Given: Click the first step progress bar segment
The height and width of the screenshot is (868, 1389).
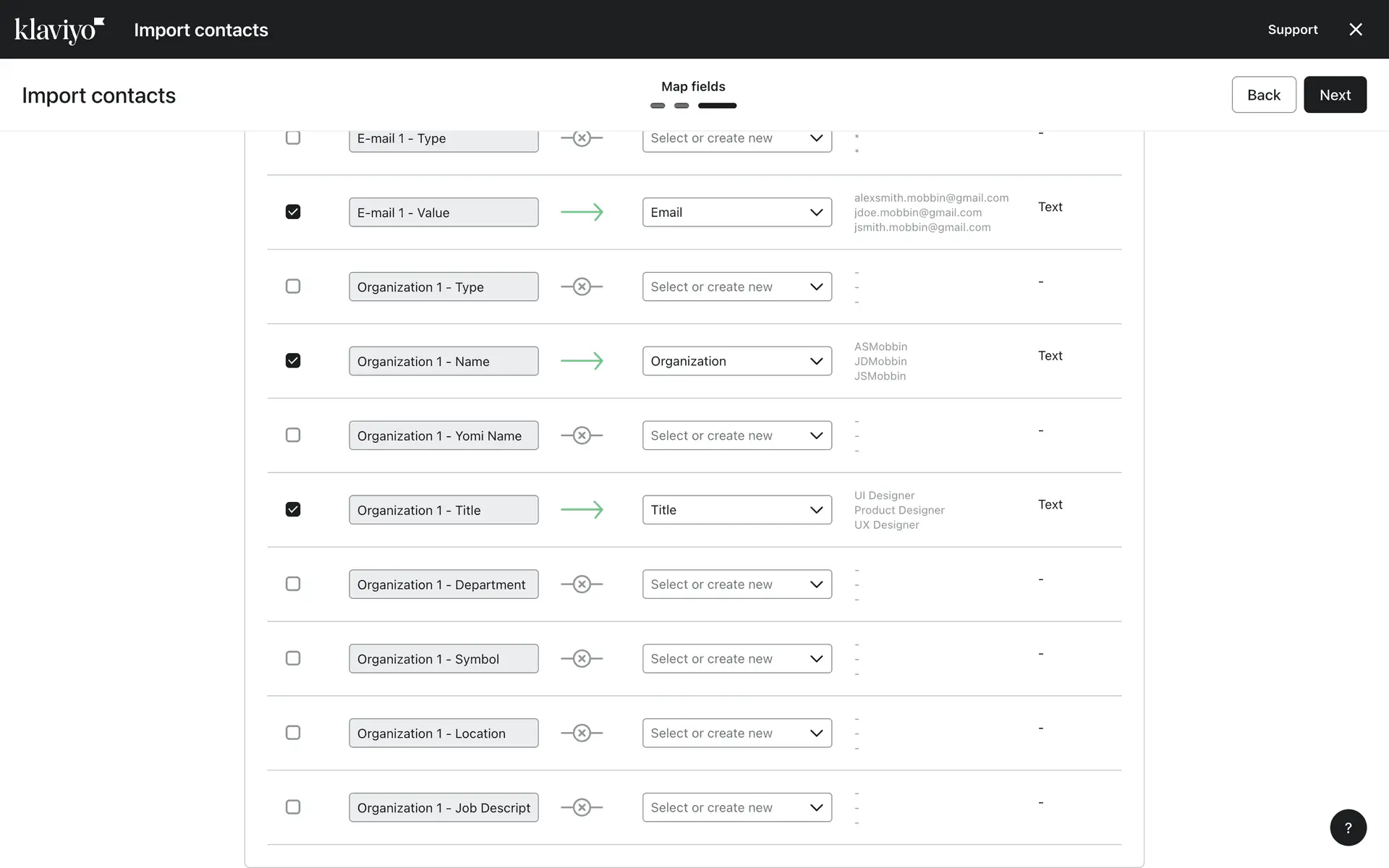Looking at the screenshot, I should click(x=657, y=106).
